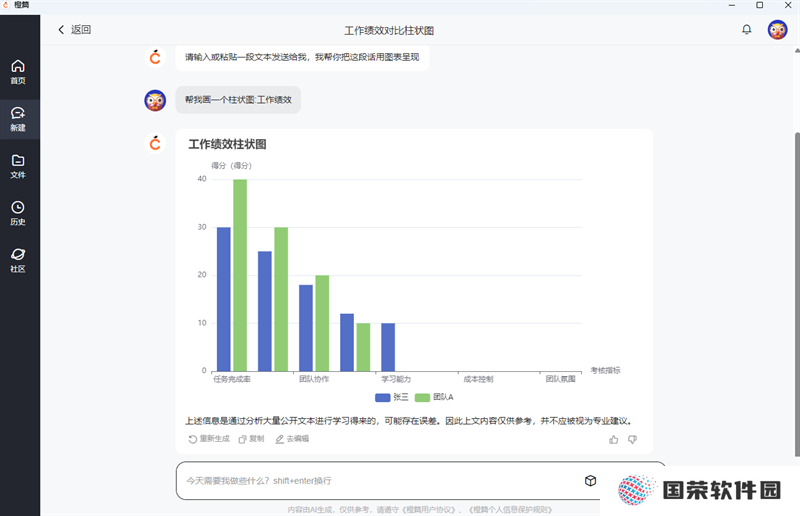Open the 橙篇用户协议 link
Image resolution: width=800 pixels, height=516 pixels.
[x=429, y=509]
